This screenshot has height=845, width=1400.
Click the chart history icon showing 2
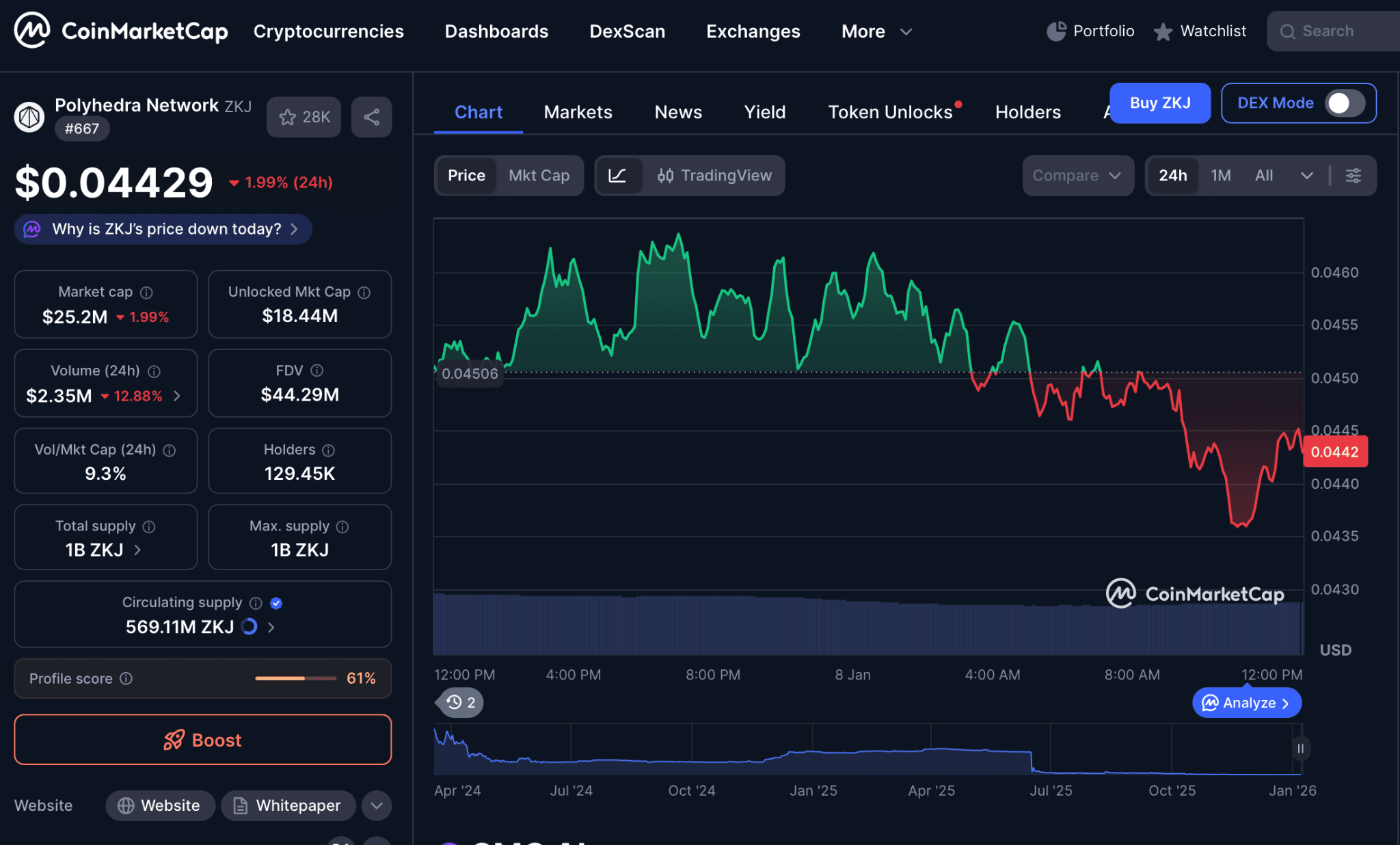coord(459,702)
